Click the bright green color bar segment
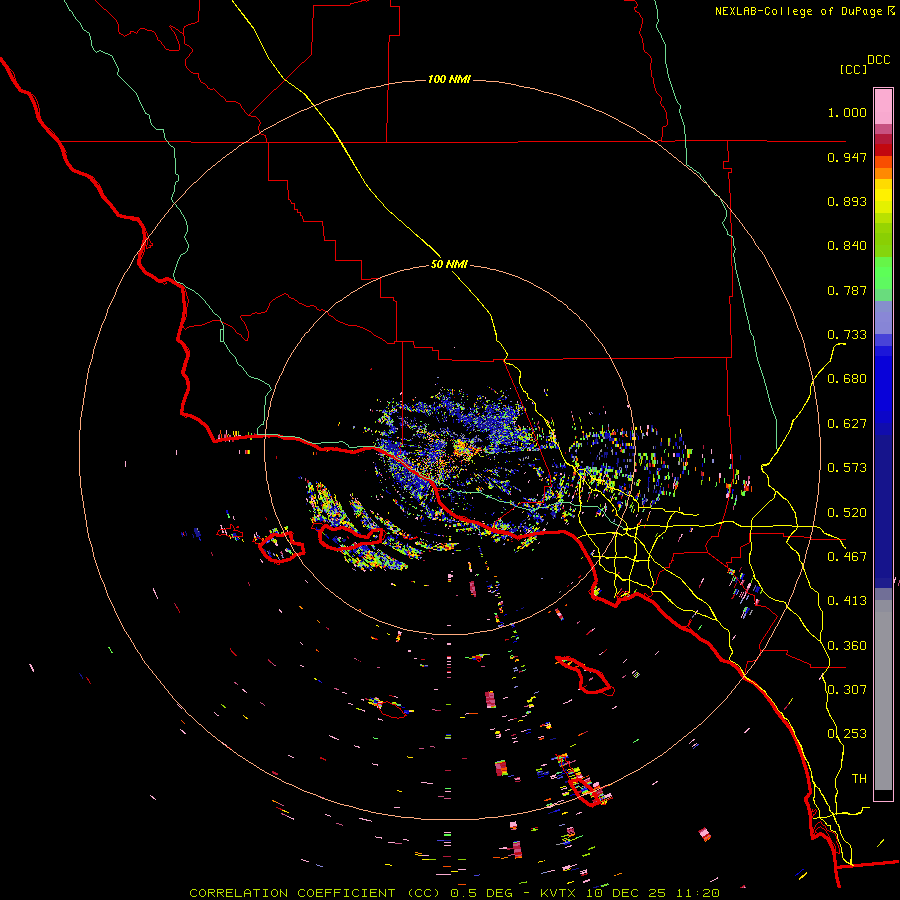This screenshot has width=900, height=900. point(883,273)
